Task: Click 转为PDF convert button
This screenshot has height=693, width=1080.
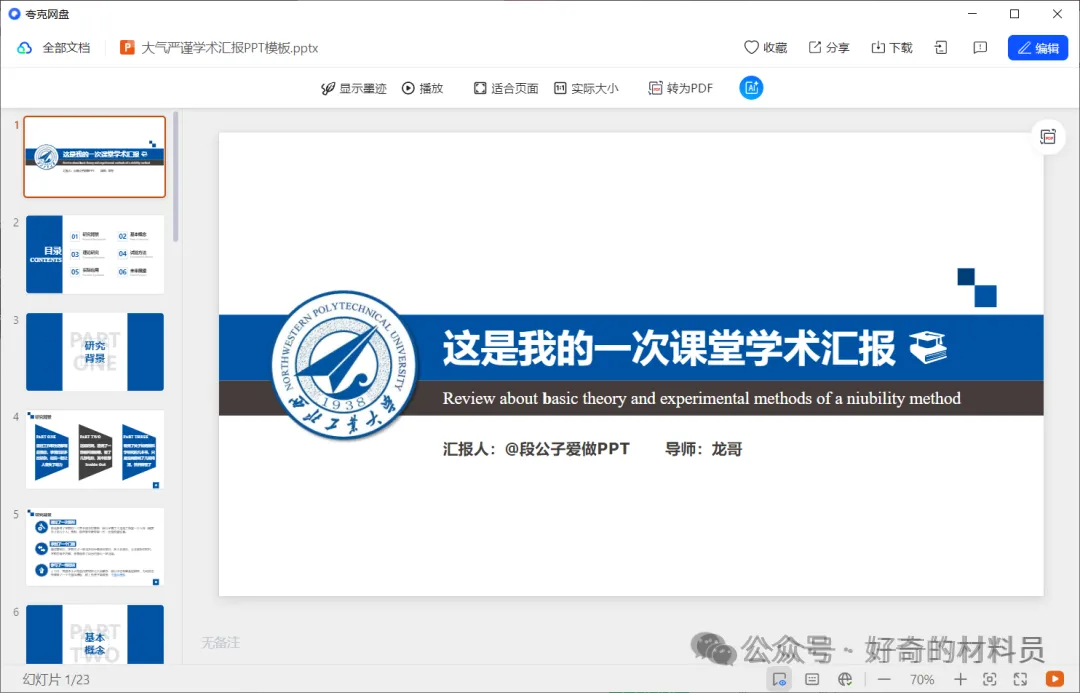Action: [681, 88]
